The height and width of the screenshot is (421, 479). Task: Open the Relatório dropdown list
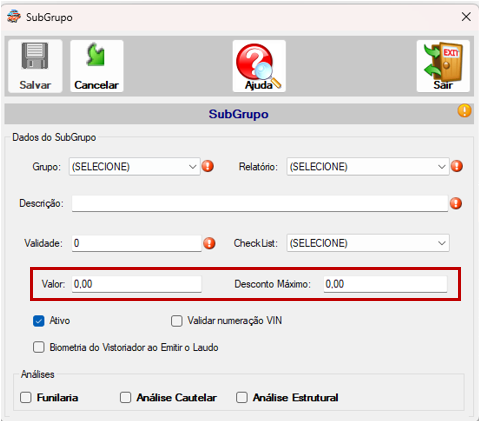pyautogui.click(x=368, y=166)
